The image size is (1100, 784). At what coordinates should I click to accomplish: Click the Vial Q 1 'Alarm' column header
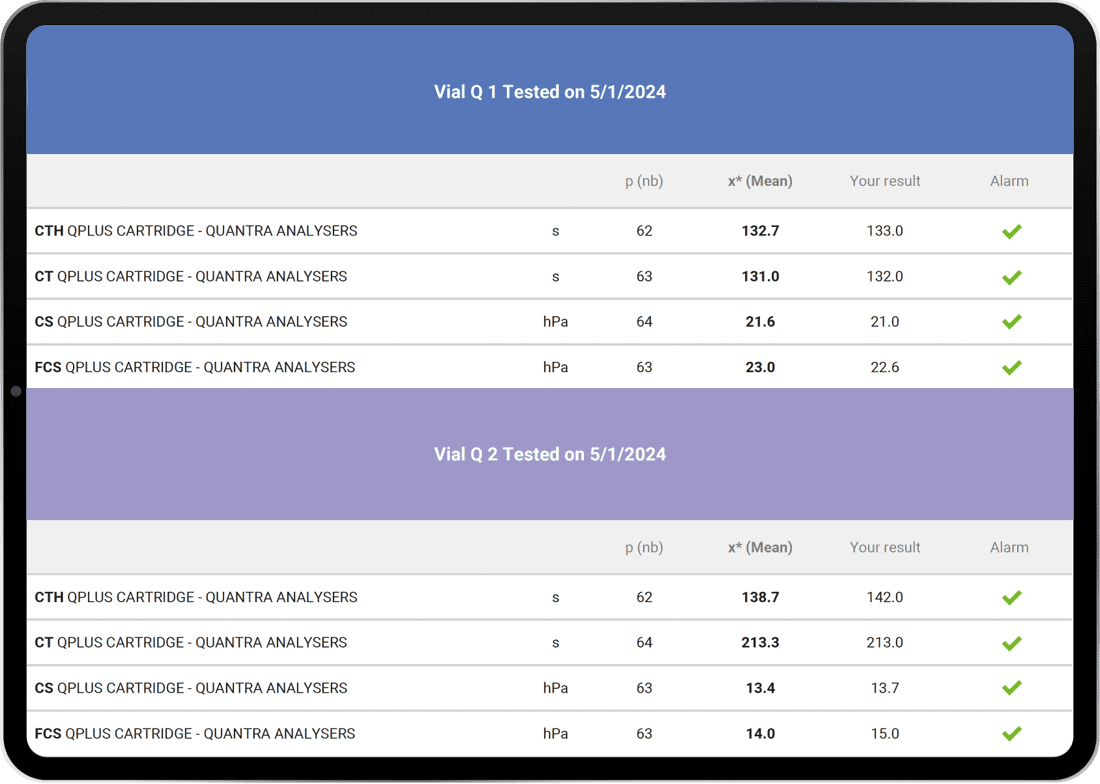pyautogui.click(x=1009, y=181)
